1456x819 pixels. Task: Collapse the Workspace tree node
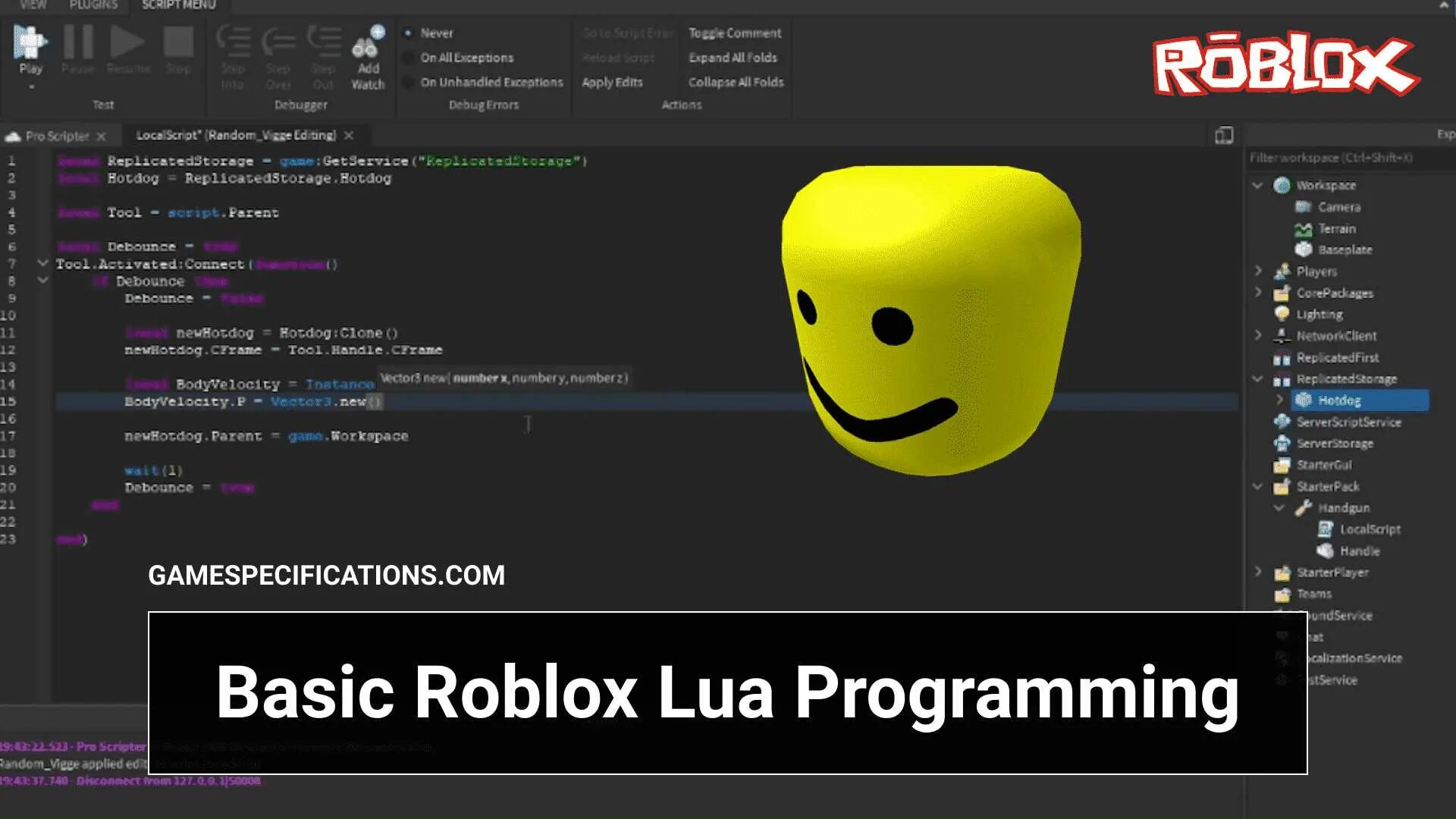tap(1257, 185)
